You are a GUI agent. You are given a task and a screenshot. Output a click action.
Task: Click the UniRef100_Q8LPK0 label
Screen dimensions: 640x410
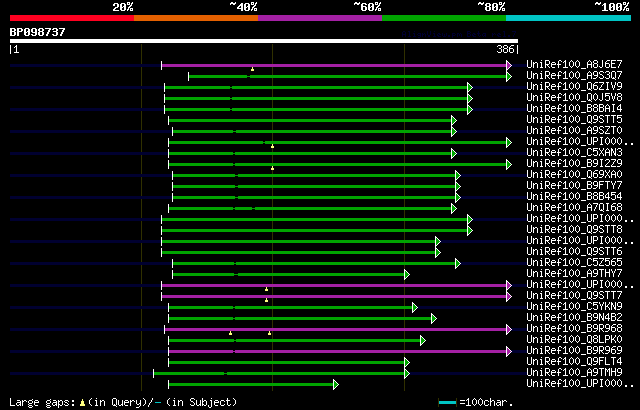coord(574,340)
